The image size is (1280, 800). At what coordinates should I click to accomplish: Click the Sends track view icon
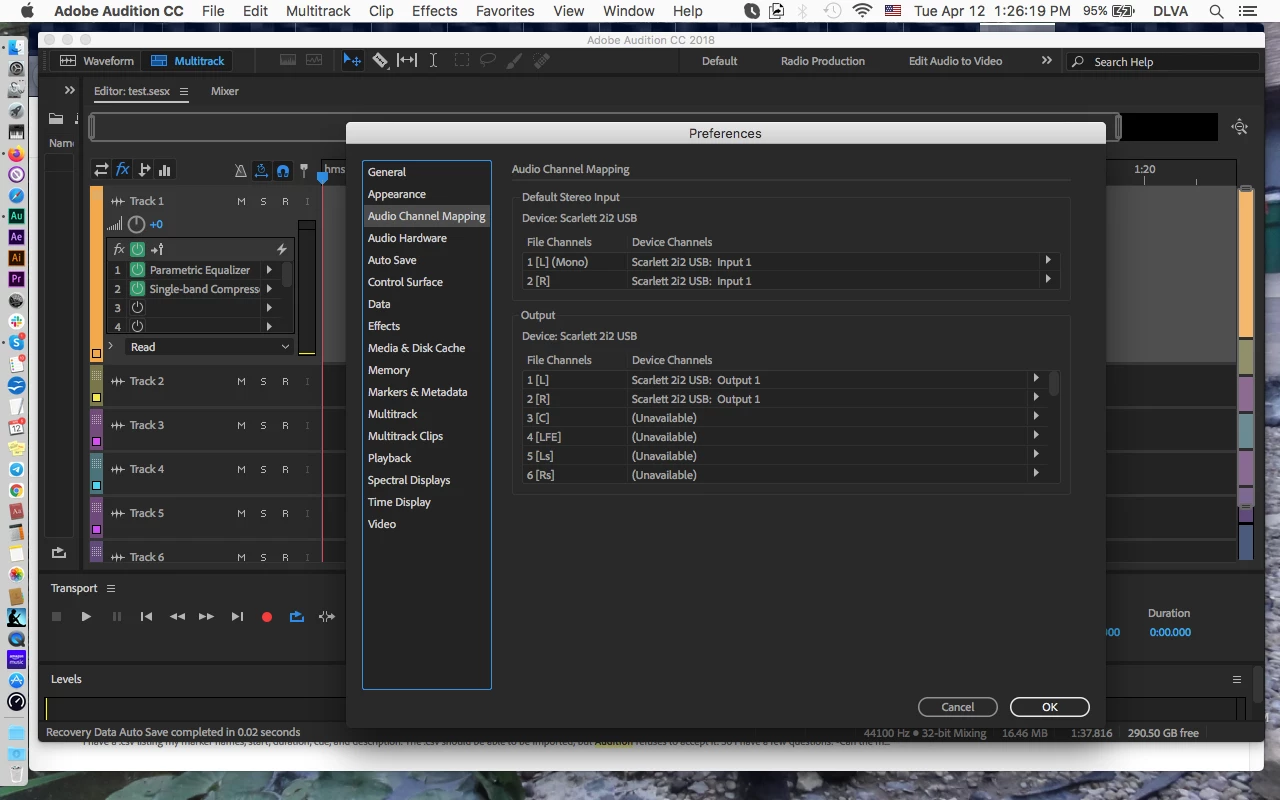coord(144,170)
